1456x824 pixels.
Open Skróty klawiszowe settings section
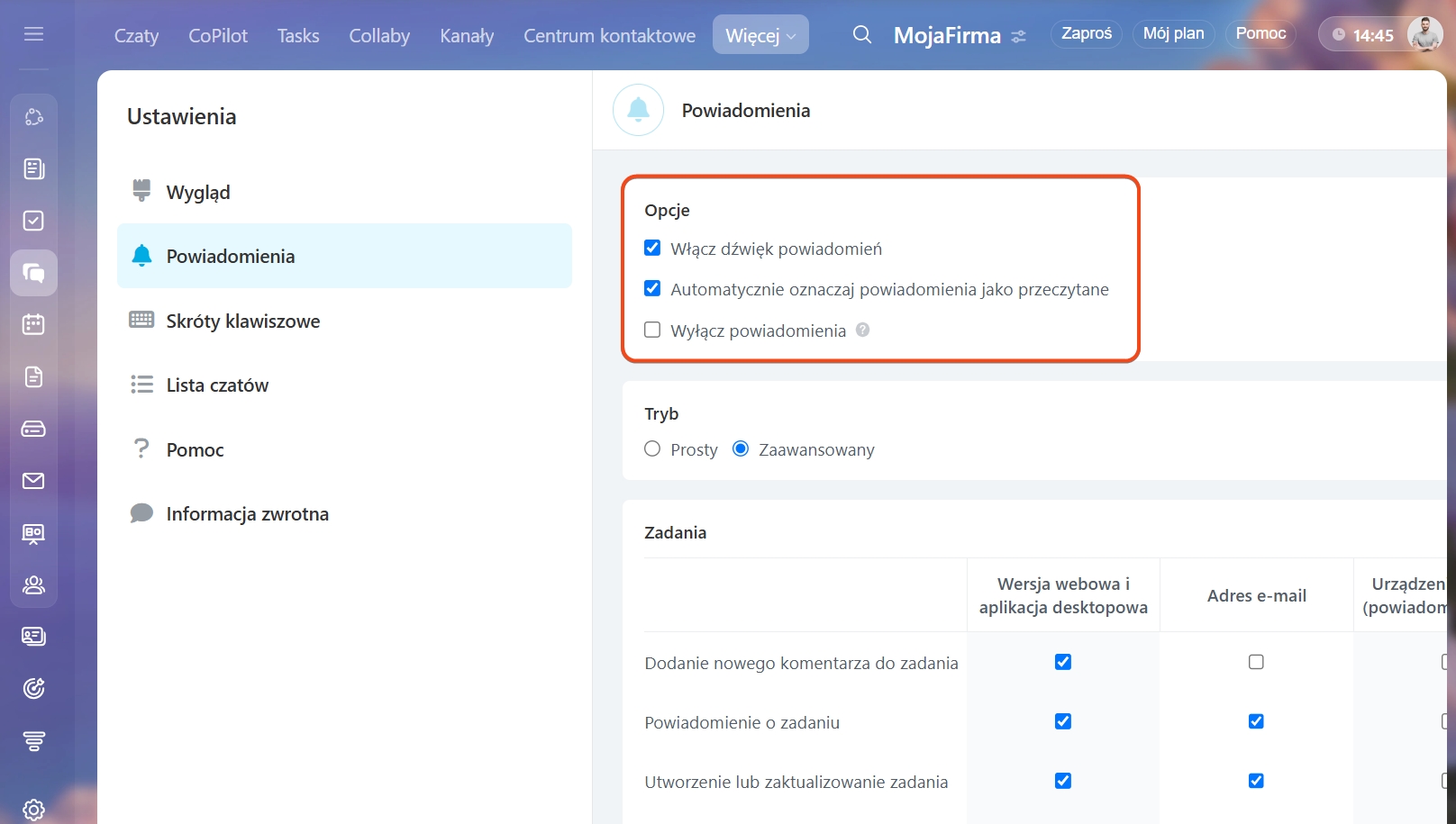[242, 321]
